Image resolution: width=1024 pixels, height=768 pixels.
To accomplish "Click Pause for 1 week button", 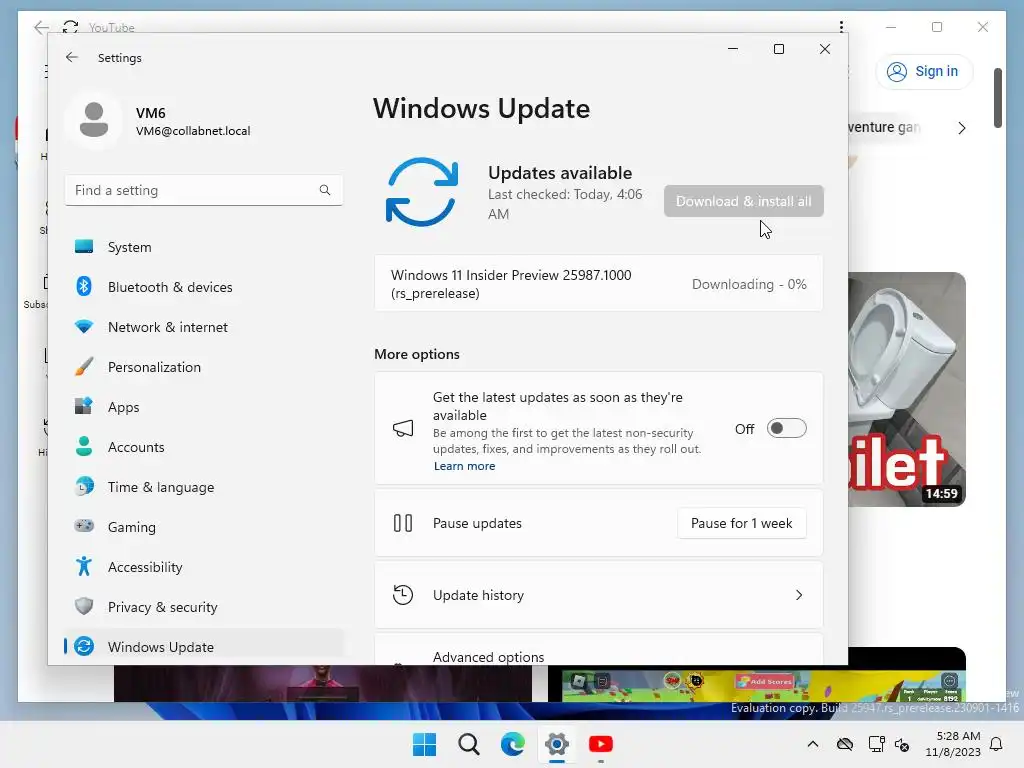I will point(741,523).
